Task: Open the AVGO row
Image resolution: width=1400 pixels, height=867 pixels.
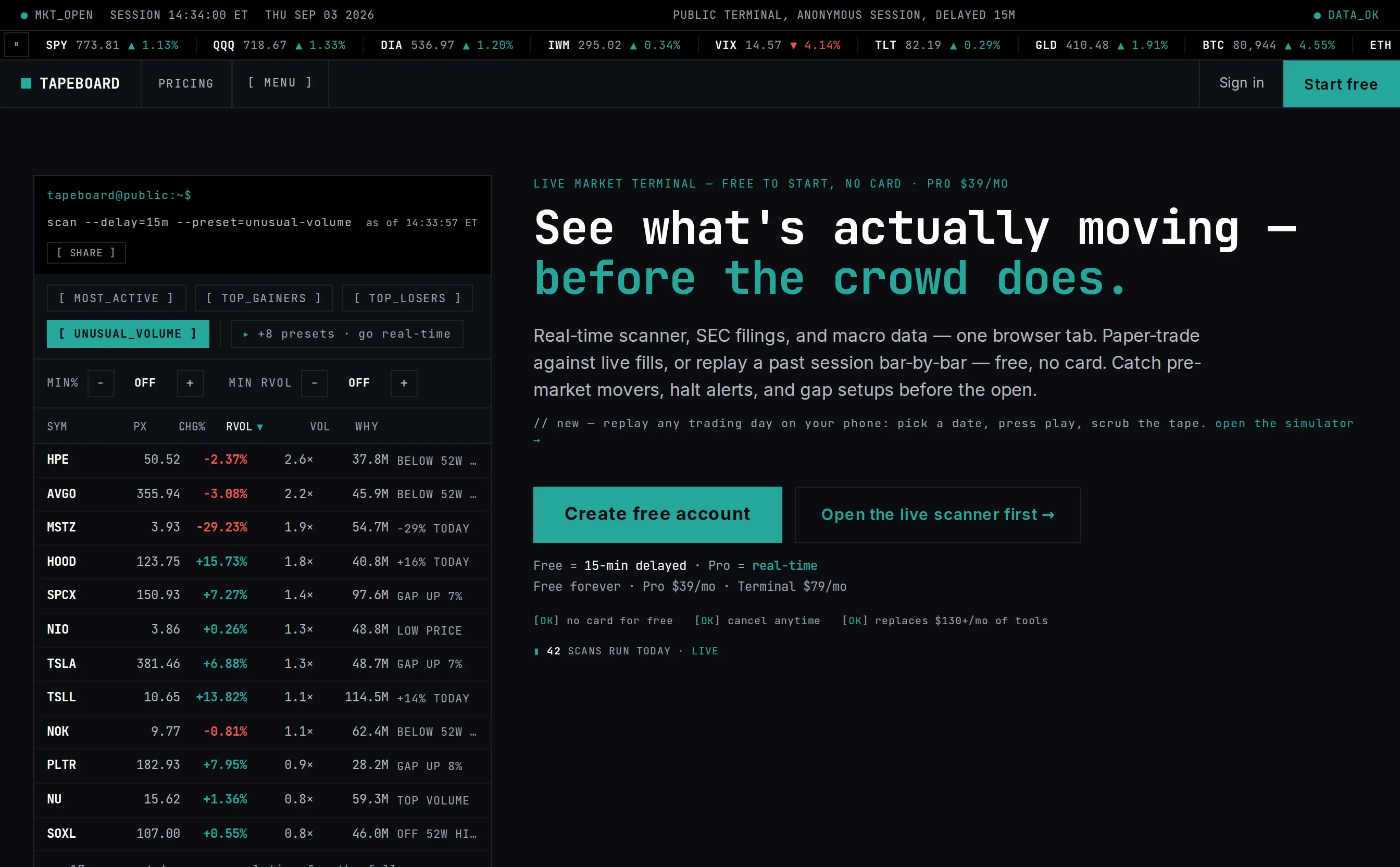Action: click(262, 494)
